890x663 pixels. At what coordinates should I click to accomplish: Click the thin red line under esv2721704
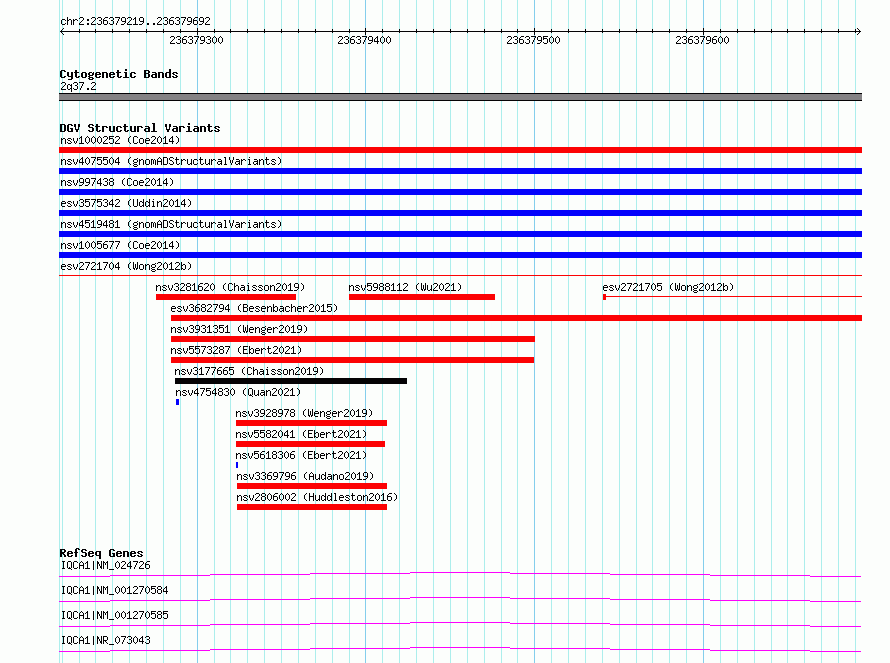(x=460, y=276)
